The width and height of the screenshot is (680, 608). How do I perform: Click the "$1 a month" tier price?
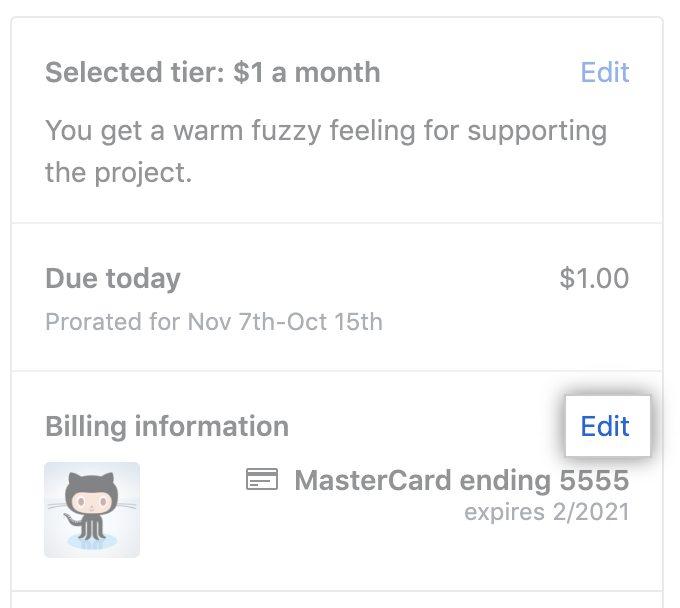[x=307, y=73]
